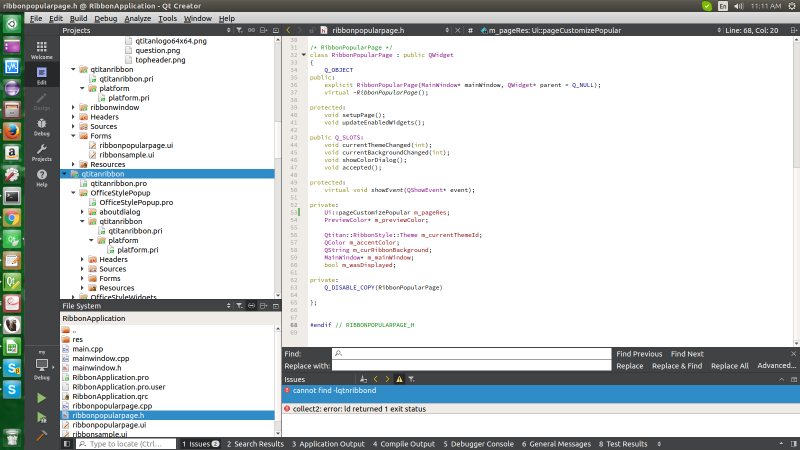Viewport: 800px width, 450px height.
Task: Open Help mode in sidebar
Action: pos(42,178)
